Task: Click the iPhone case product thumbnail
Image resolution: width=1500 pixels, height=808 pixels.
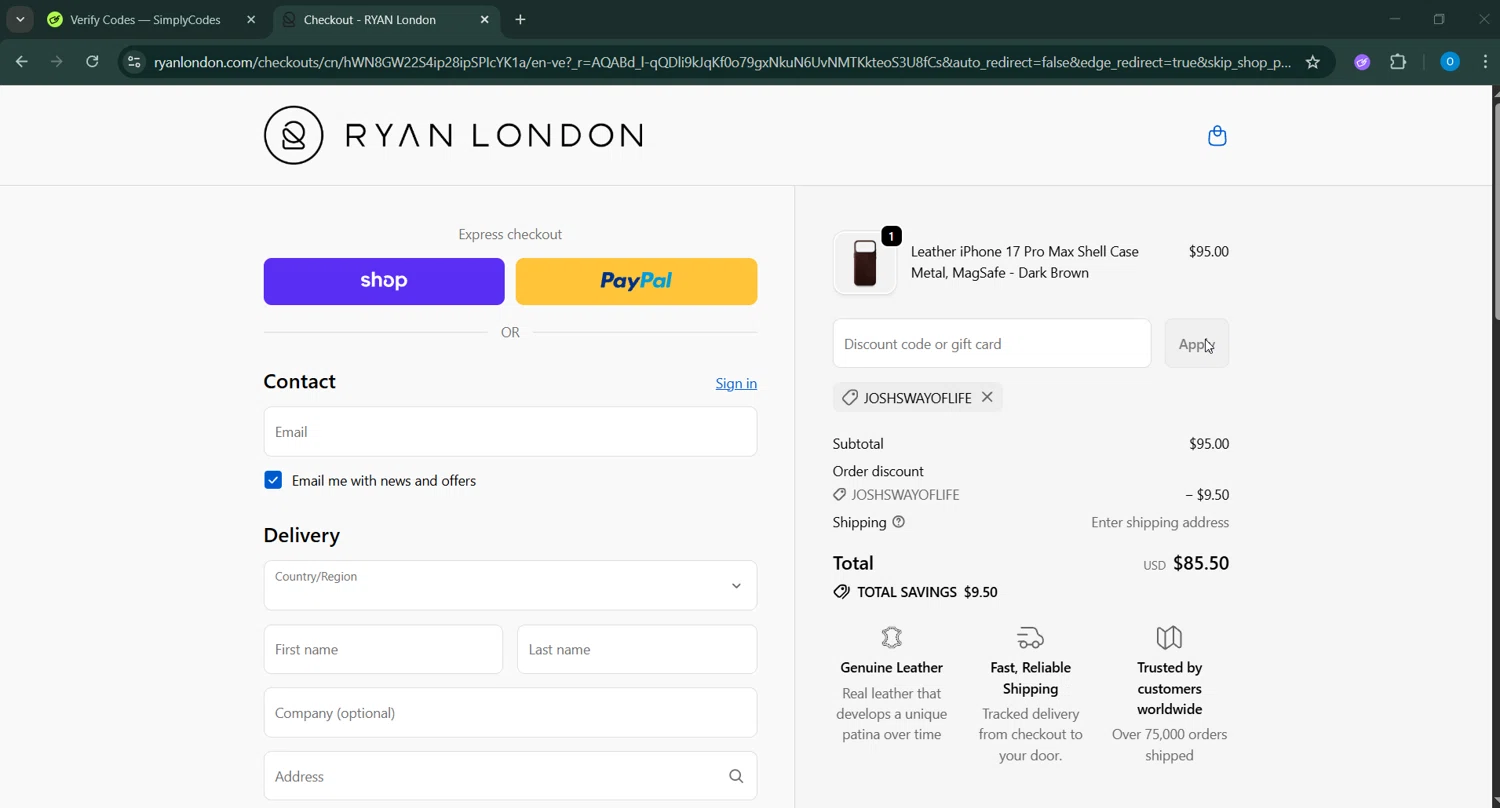Action: coord(865,263)
